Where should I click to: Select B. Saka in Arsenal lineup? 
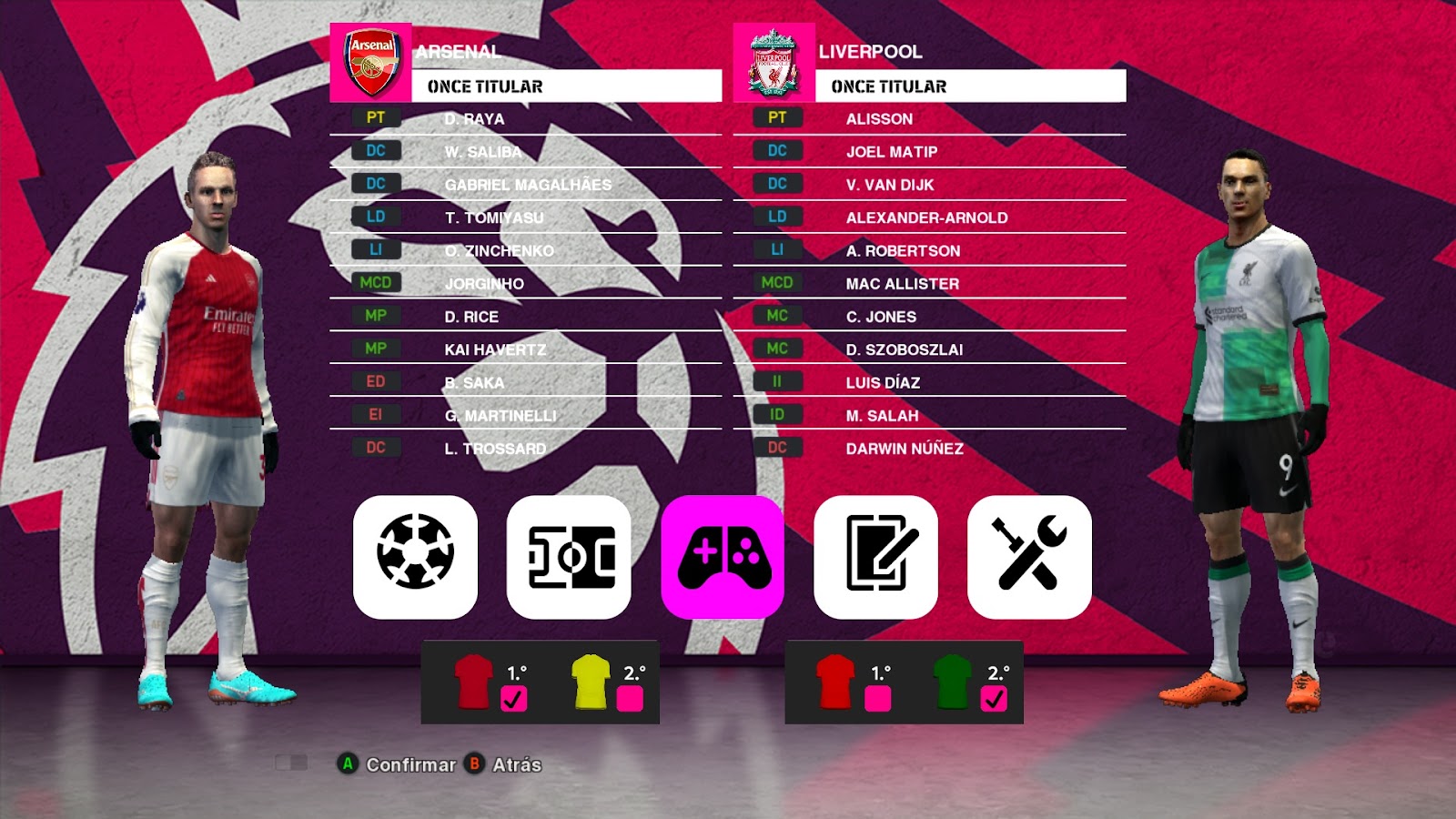pyautogui.click(x=526, y=382)
